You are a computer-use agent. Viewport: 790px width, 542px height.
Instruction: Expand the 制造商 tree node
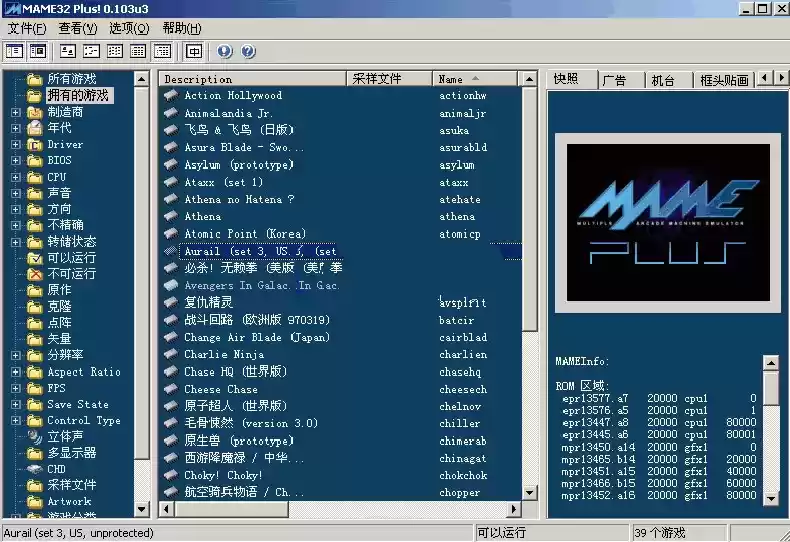(16, 112)
